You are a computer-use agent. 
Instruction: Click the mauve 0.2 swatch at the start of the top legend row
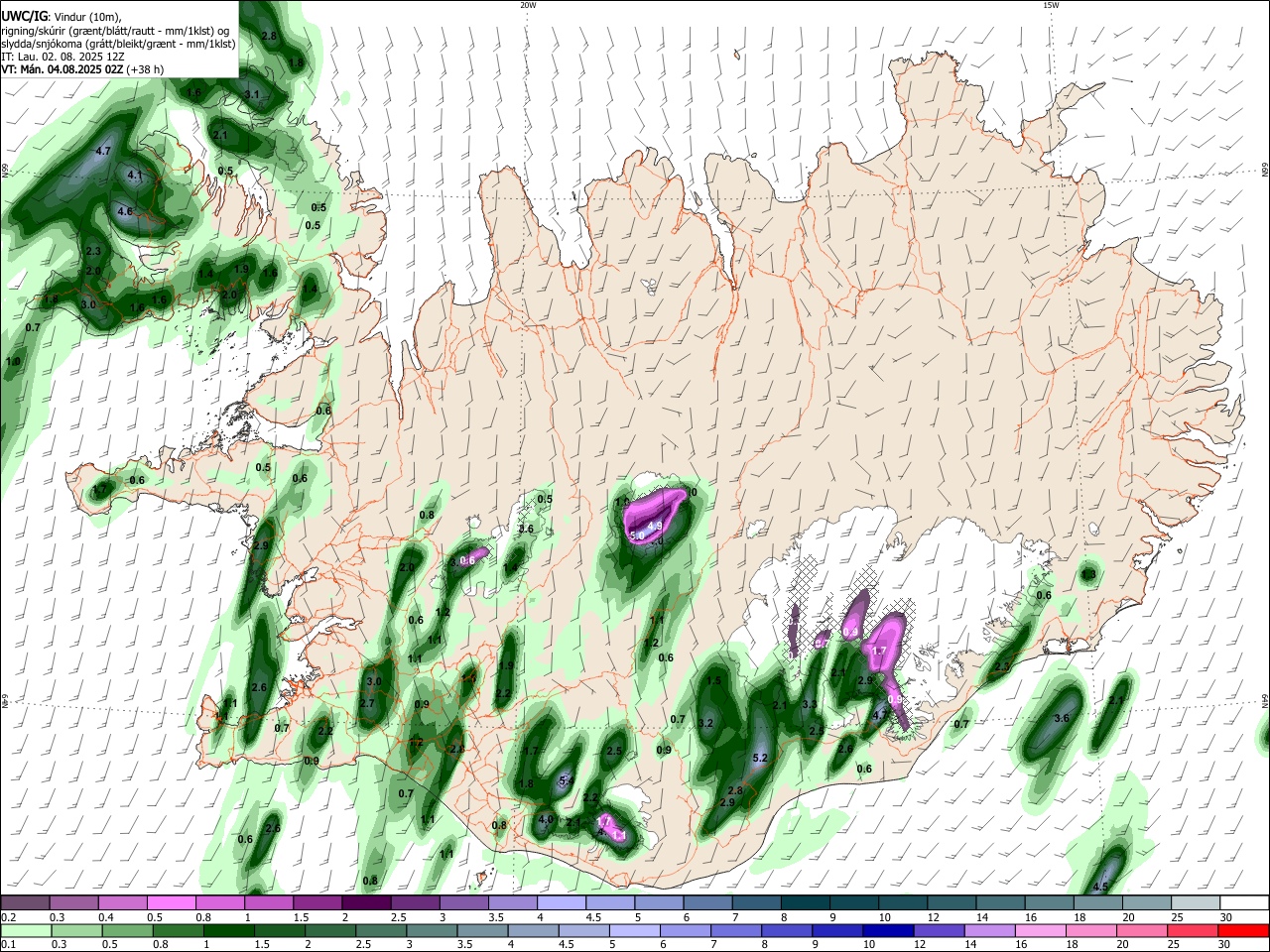tap(26, 903)
